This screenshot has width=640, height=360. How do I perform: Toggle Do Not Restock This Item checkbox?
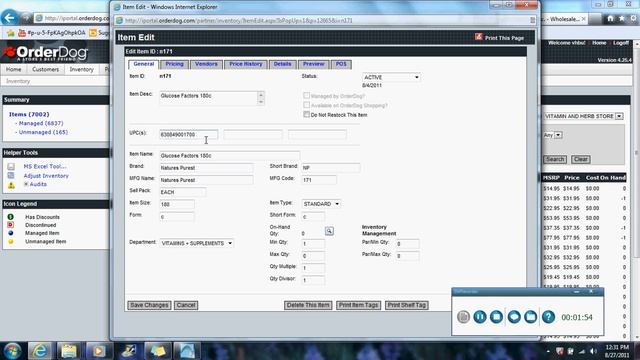coord(307,115)
